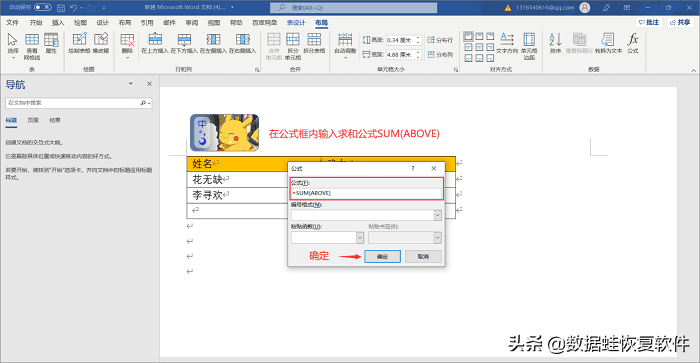Select the align bottom-right cell alignment icon

pyautogui.click(x=490, y=58)
